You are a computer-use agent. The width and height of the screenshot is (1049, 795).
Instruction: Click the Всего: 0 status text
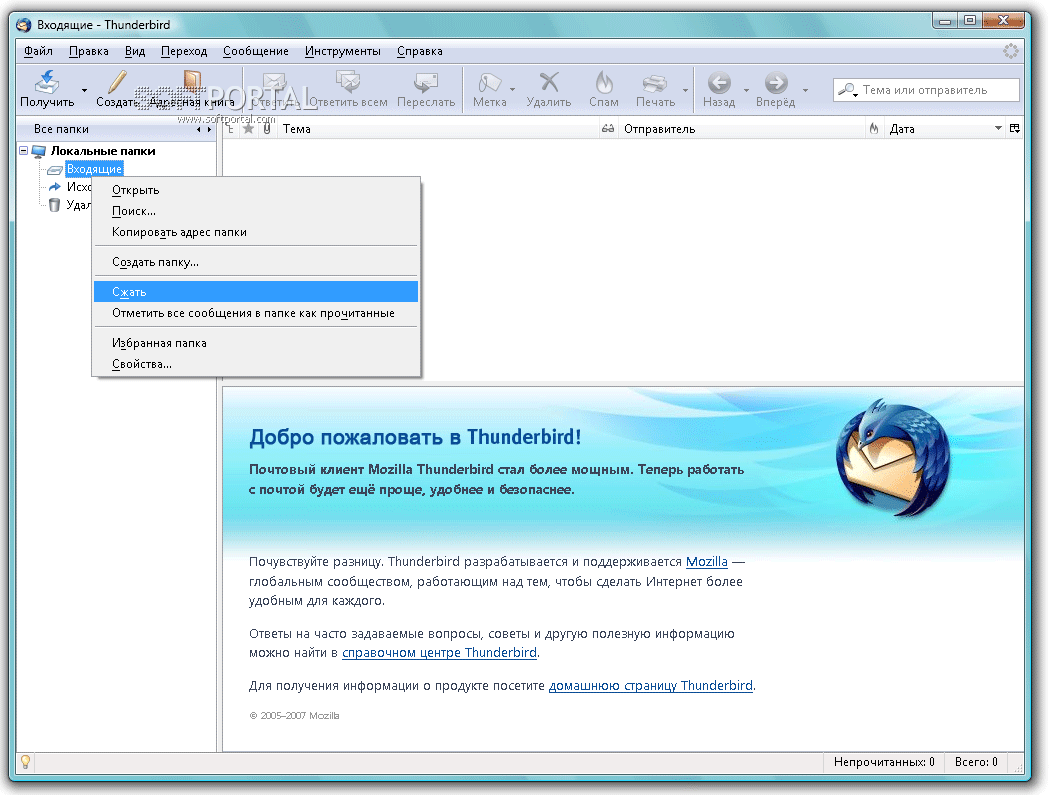pos(976,762)
